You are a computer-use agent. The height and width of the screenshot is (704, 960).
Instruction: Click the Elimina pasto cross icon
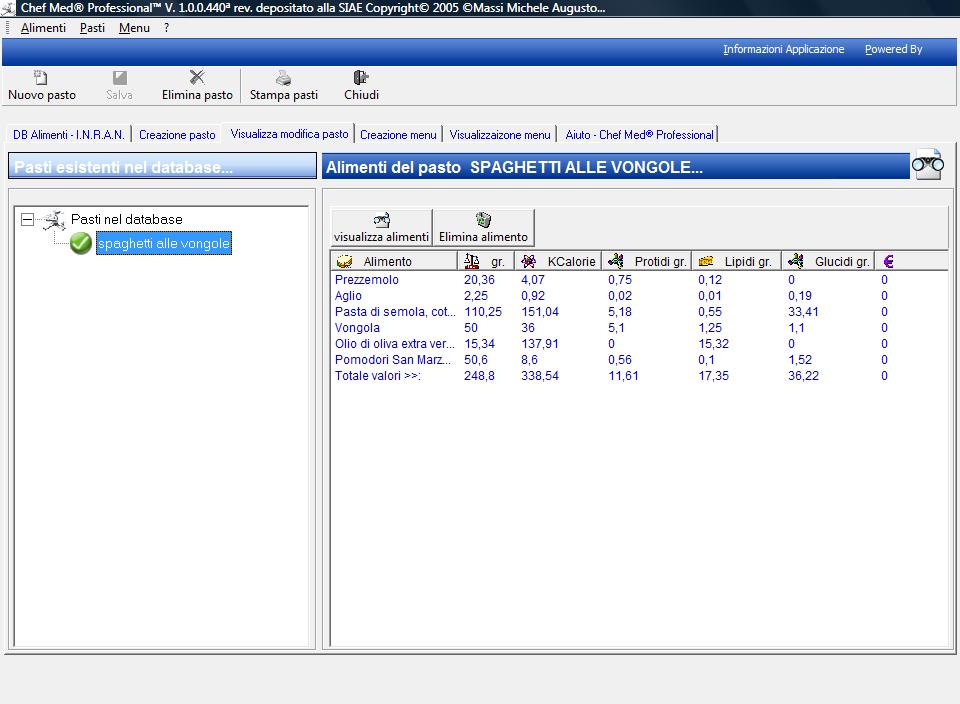(x=197, y=77)
